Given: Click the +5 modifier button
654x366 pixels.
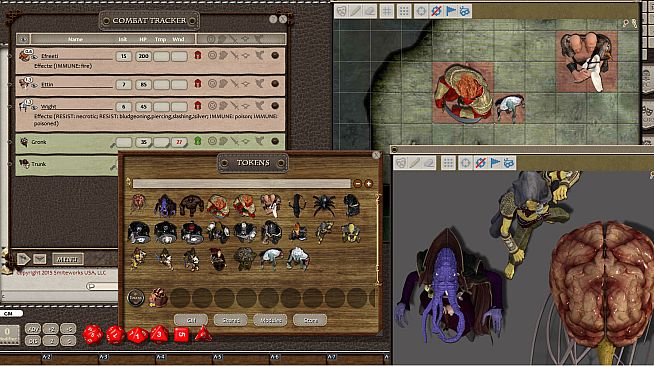Looking at the screenshot, I should click(68, 328).
